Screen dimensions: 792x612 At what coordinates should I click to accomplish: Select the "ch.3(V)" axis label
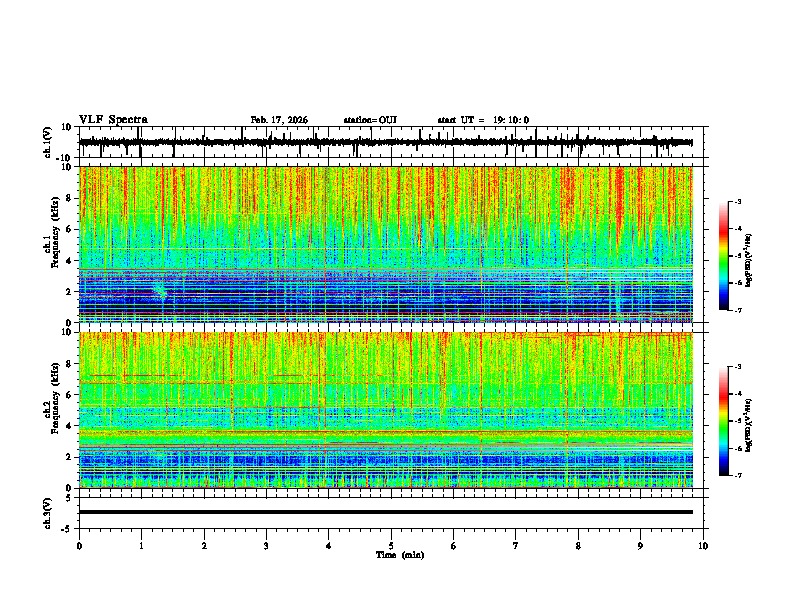click(47, 514)
